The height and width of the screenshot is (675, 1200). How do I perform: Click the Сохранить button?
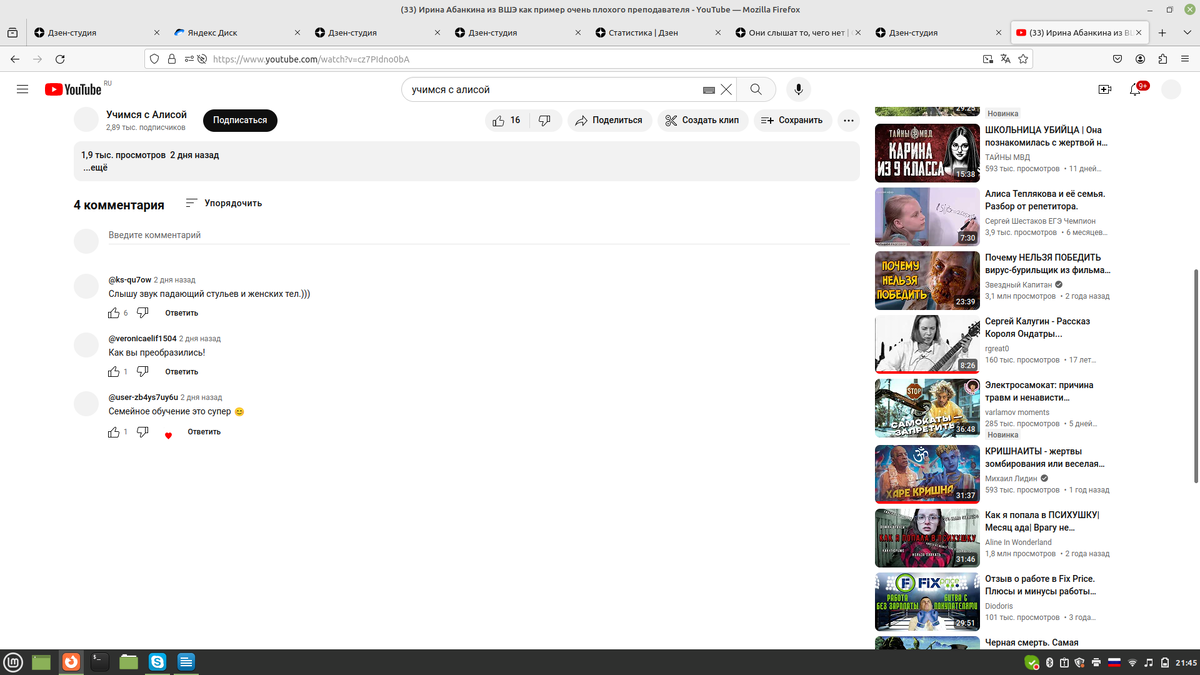[x=792, y=120]
